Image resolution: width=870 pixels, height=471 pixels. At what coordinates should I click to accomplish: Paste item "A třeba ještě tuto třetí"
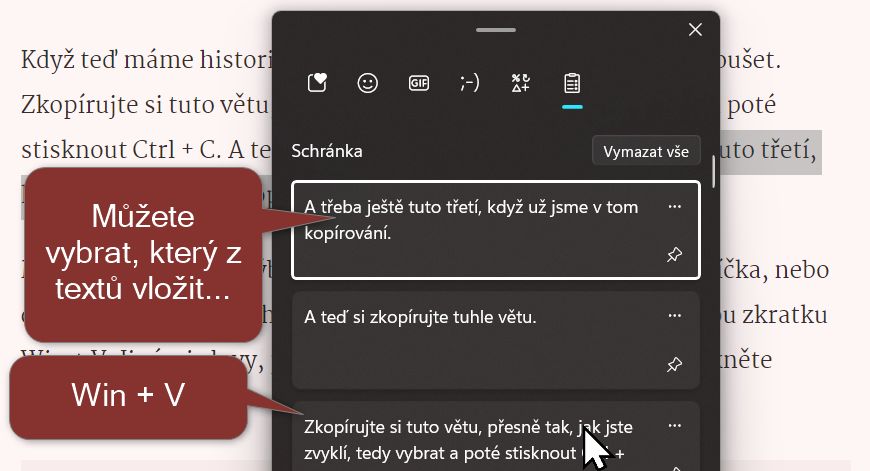495,230
